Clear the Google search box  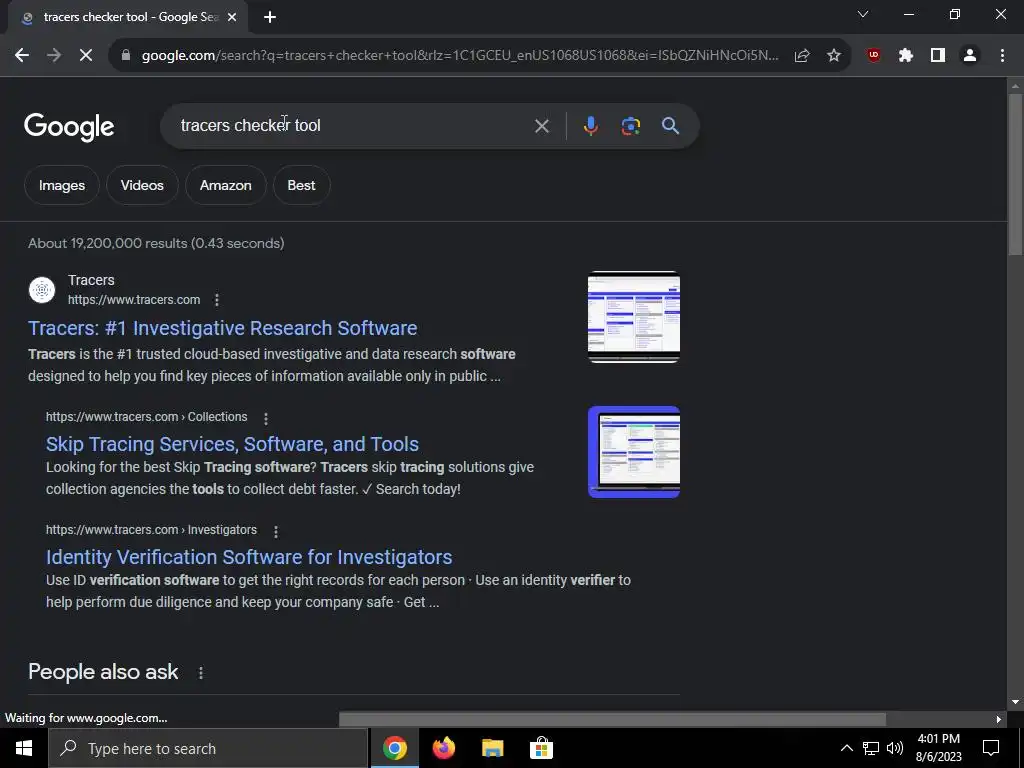[x=541, y=126]
